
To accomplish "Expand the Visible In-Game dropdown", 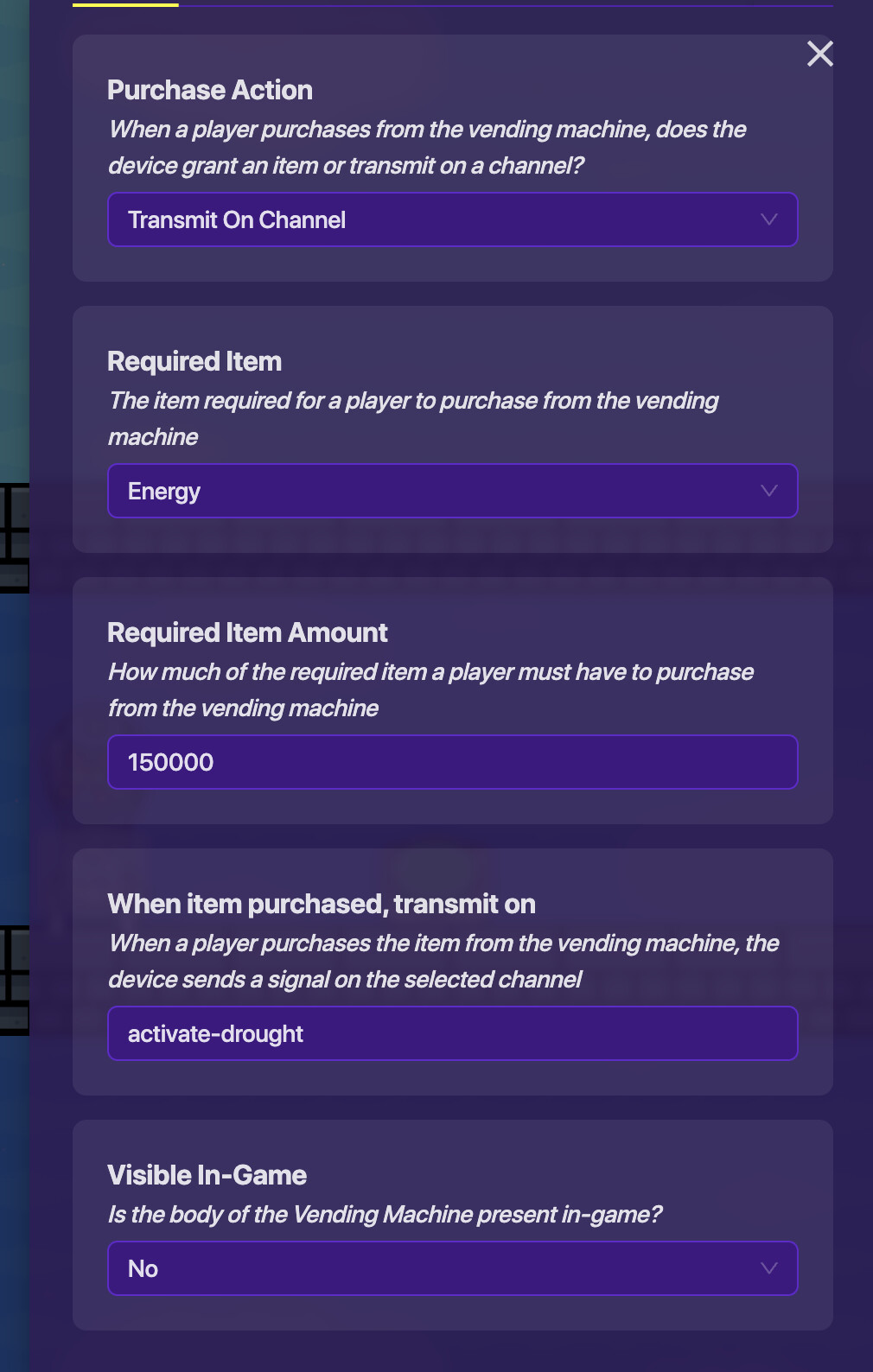I will 451,1268.
